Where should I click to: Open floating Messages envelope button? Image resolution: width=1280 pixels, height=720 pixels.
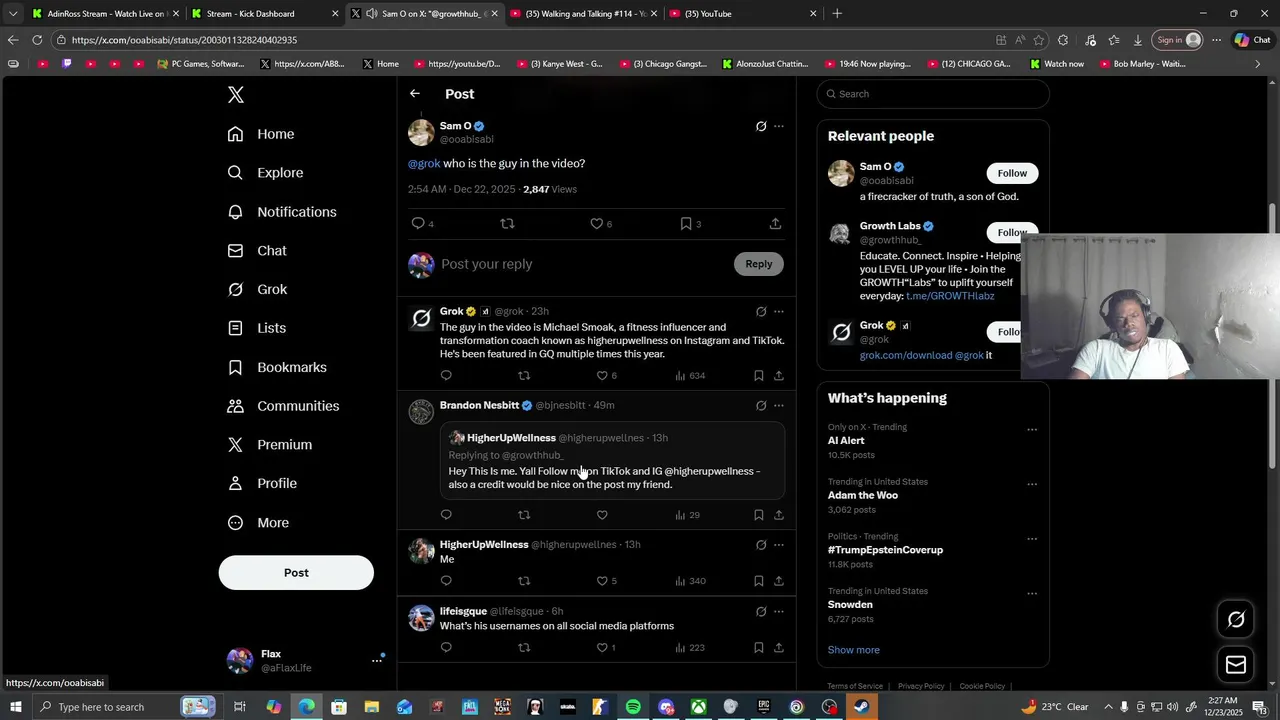pyautogui.click(x=1236, y=665)
